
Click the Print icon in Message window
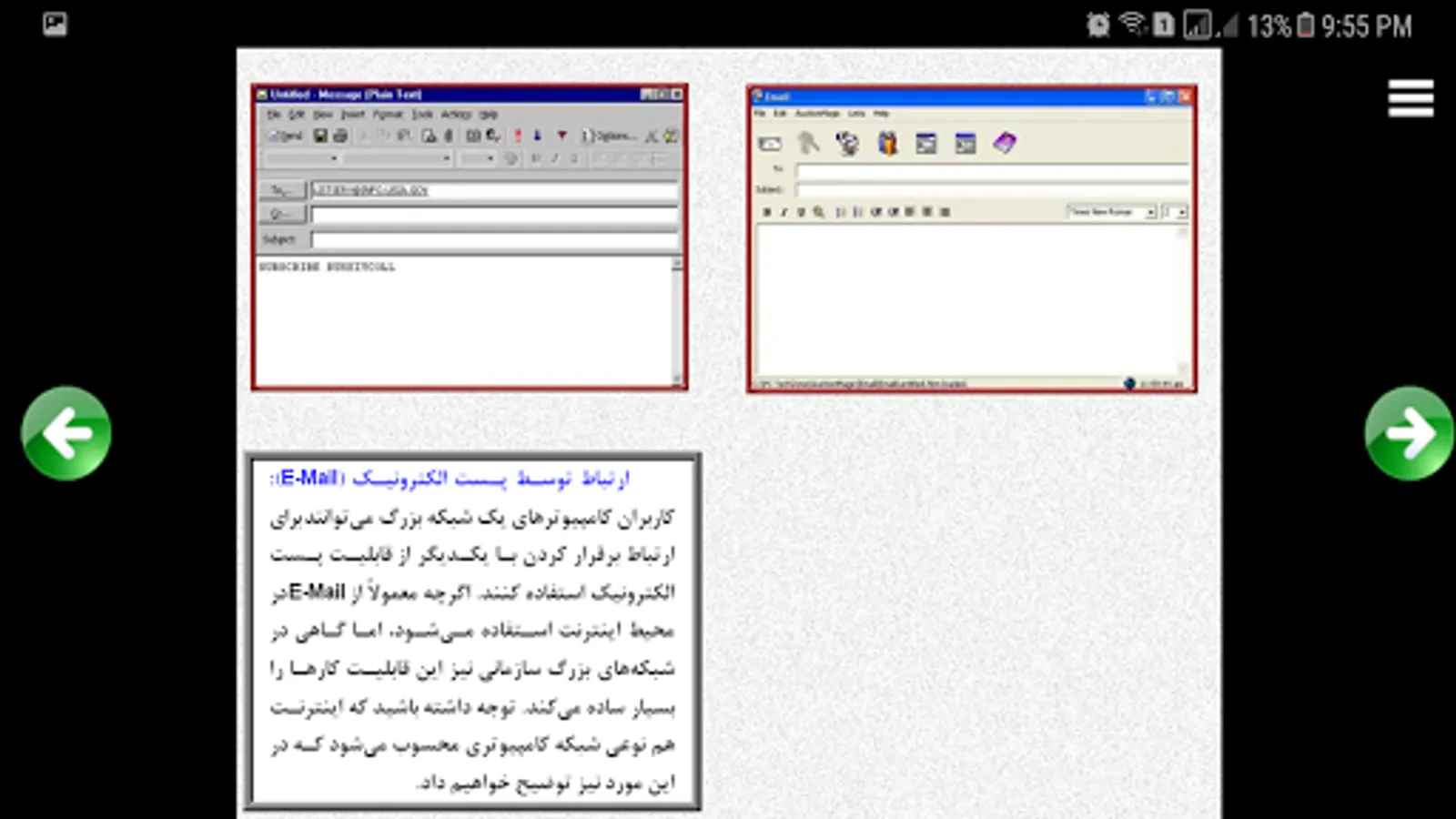tap(340, 136)
